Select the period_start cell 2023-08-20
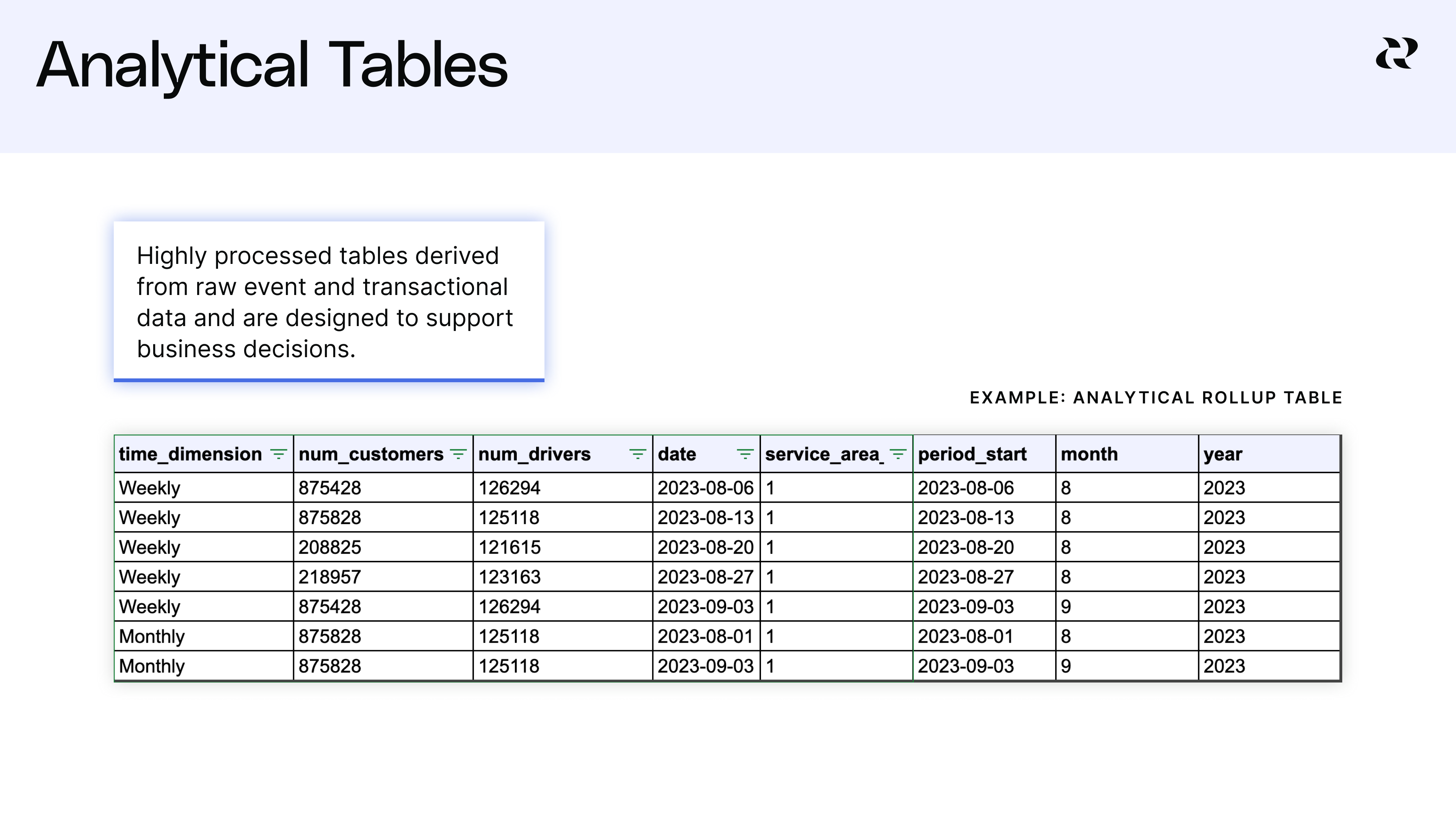The width and height of the screenshot is (1456, 819). click(984, 547)
